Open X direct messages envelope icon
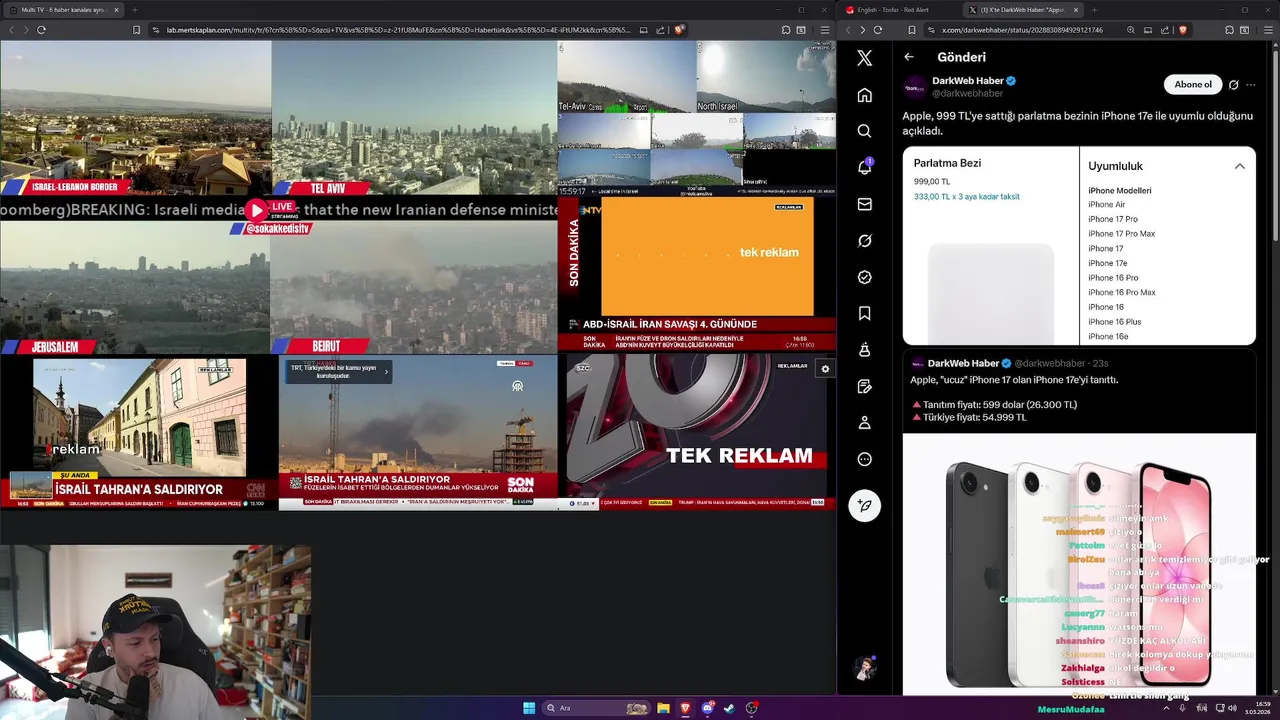The image size is (1280, 720). (x=865, y=204)
